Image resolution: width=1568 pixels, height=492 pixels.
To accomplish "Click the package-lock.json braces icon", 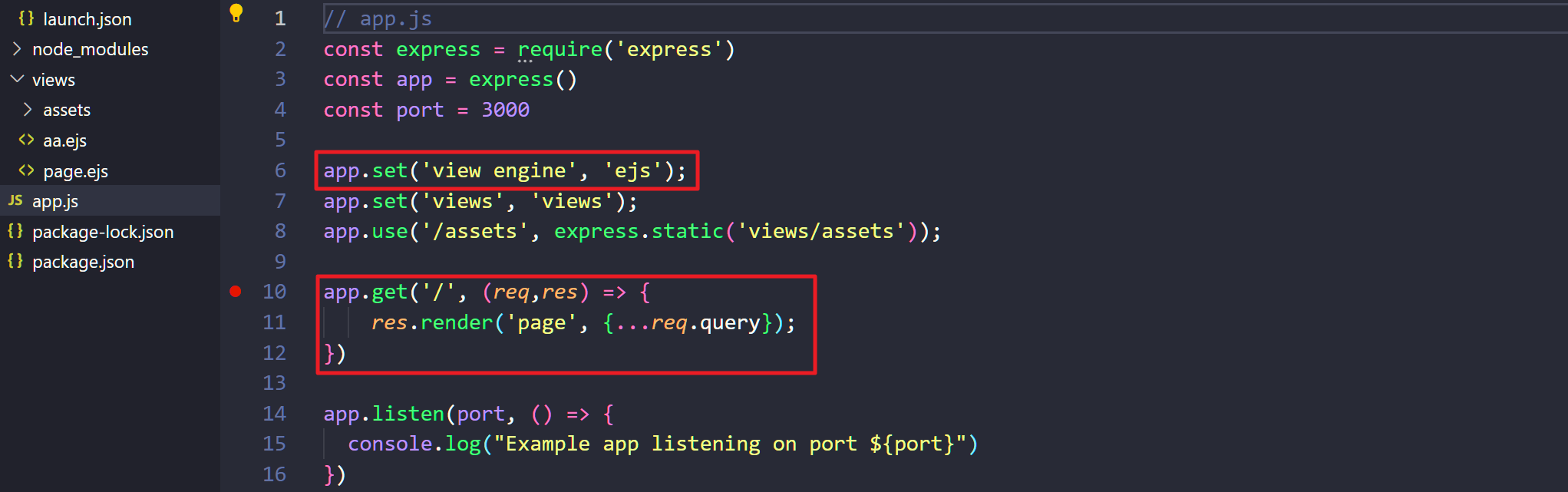I will (15, 231).
